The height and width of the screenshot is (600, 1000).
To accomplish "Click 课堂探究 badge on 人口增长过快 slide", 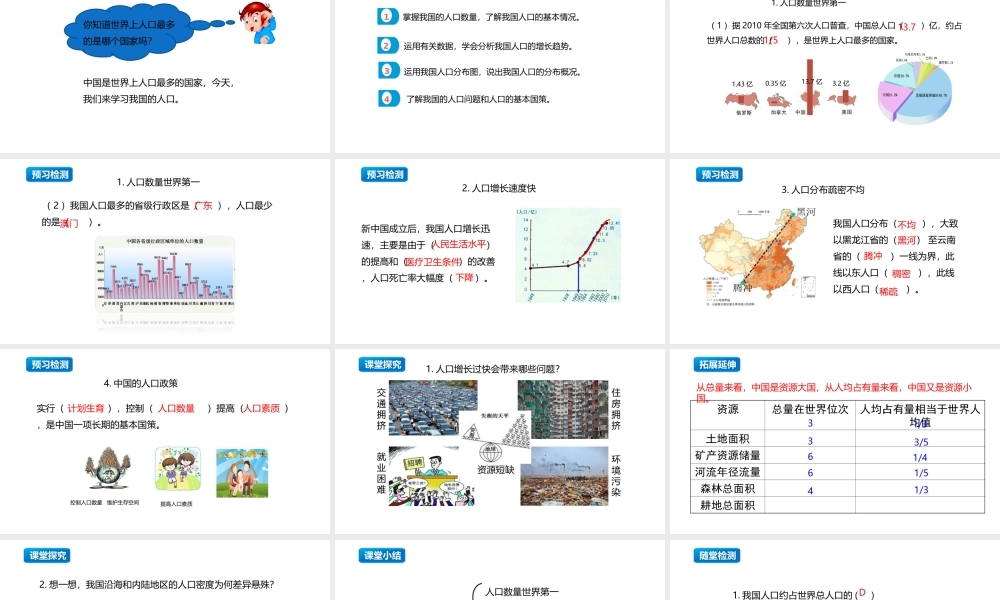I will [x=383, y=364].
